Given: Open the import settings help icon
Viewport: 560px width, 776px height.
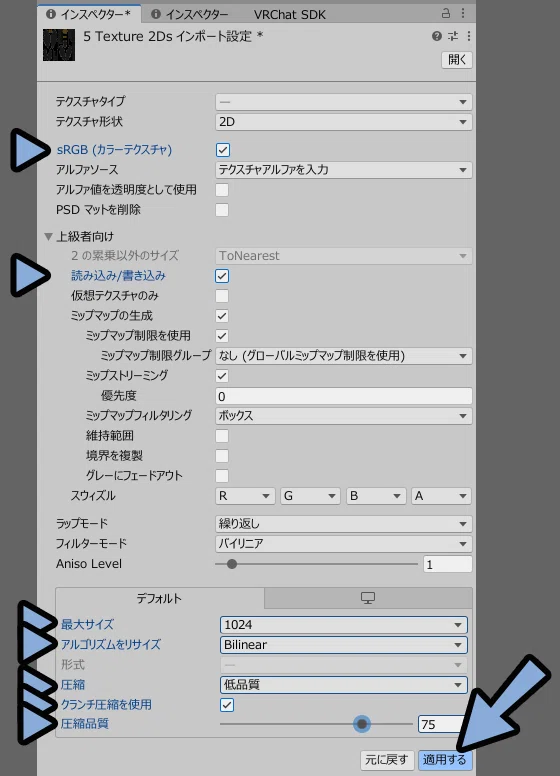Looking at the screenshot, I should coord(436,36).
